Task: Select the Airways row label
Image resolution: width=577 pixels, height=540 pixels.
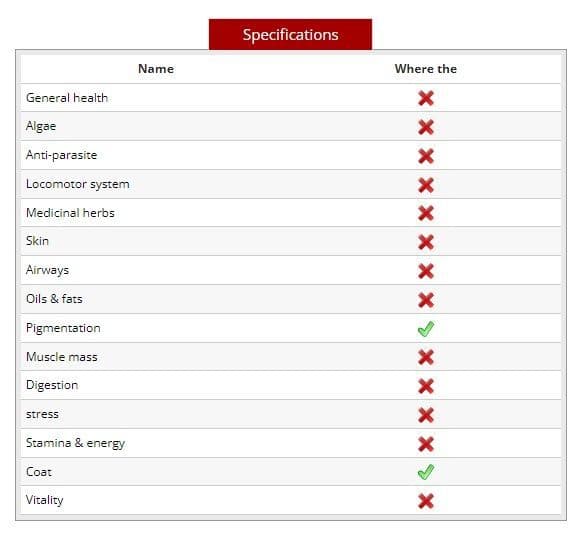Action: [47, 270]
